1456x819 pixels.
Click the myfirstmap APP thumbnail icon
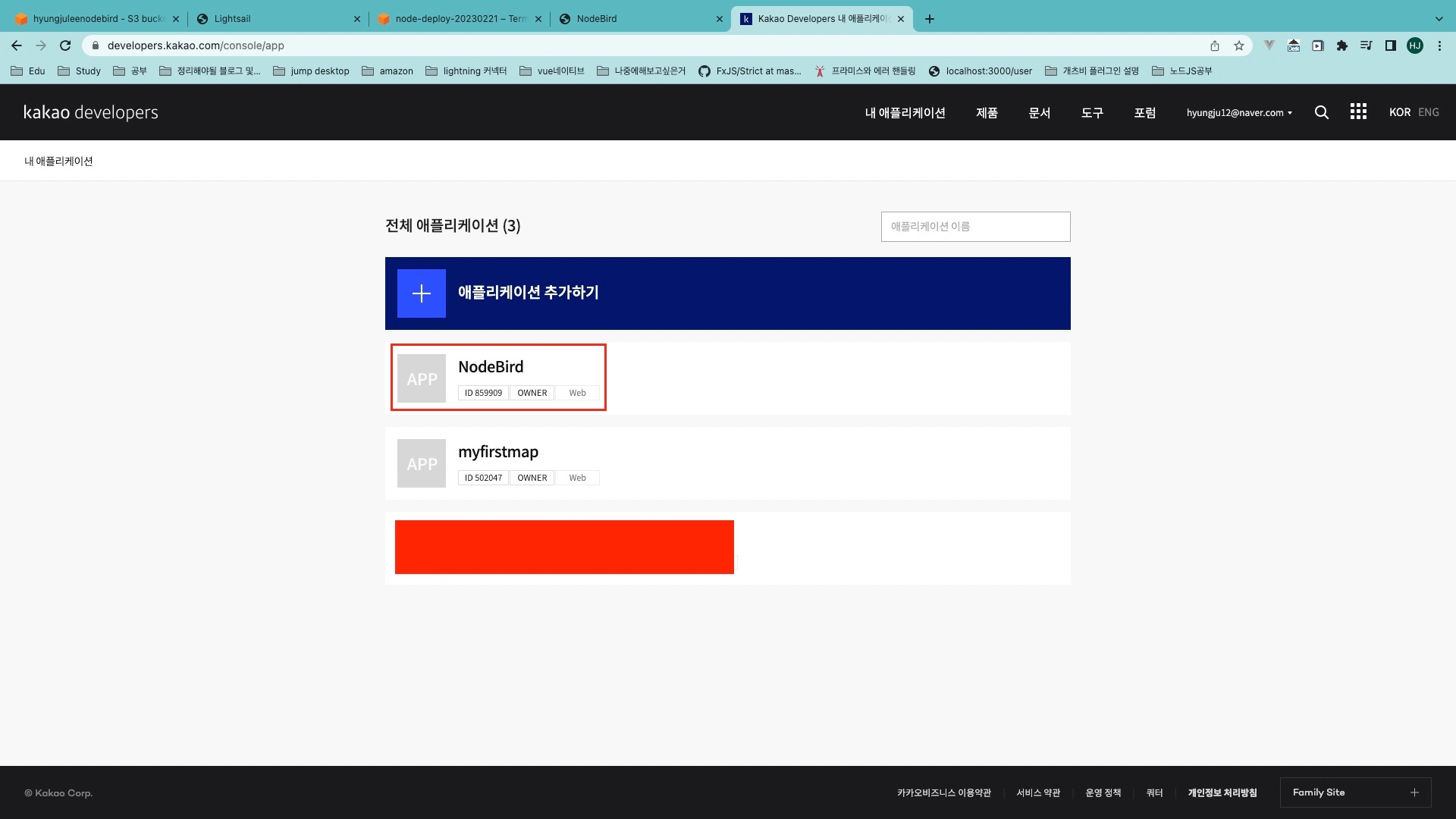tap(422, 463)
